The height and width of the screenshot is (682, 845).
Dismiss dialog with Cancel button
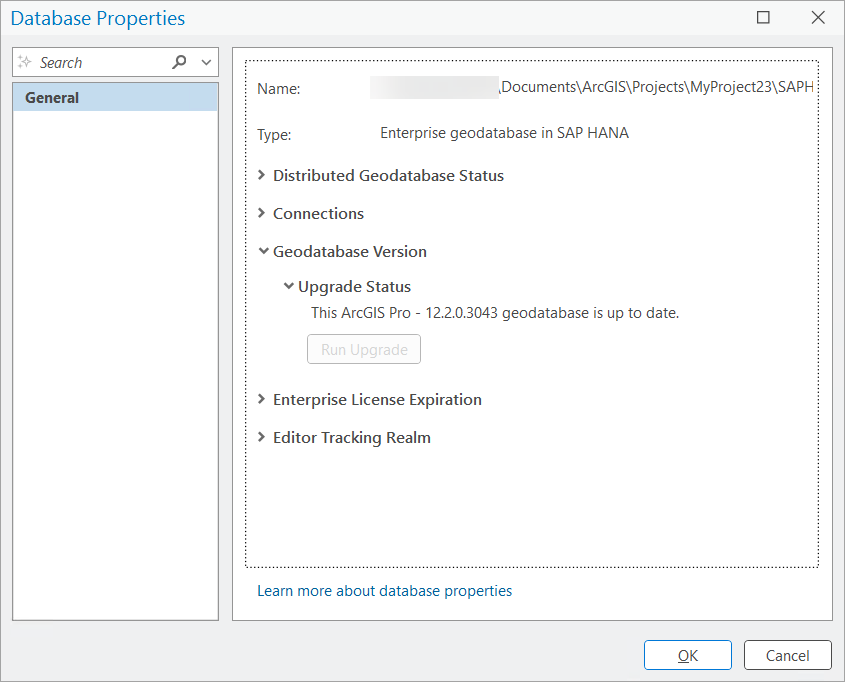point(787,655)
